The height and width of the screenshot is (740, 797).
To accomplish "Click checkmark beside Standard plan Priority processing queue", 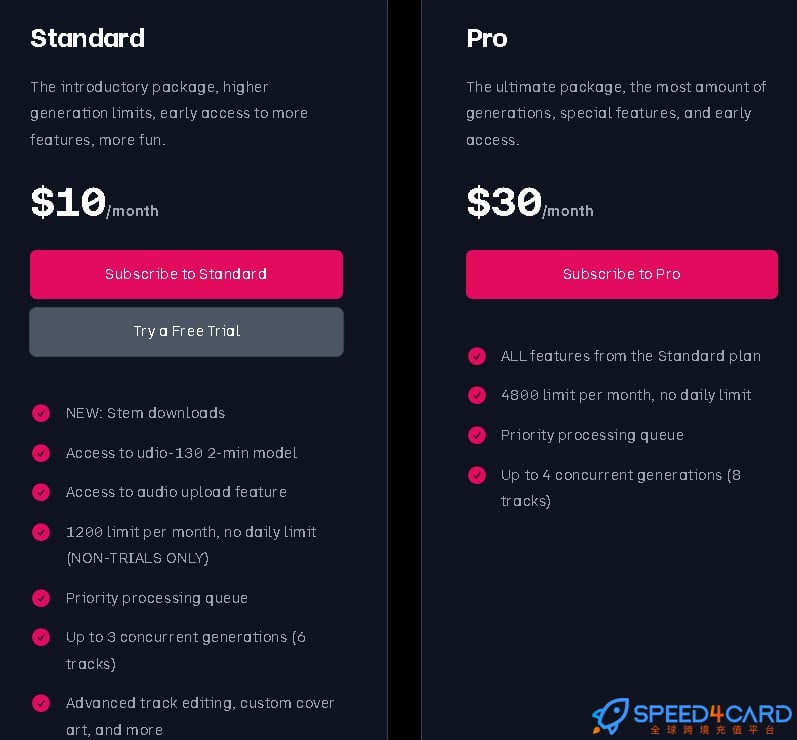I will click(x=41, y=598).
